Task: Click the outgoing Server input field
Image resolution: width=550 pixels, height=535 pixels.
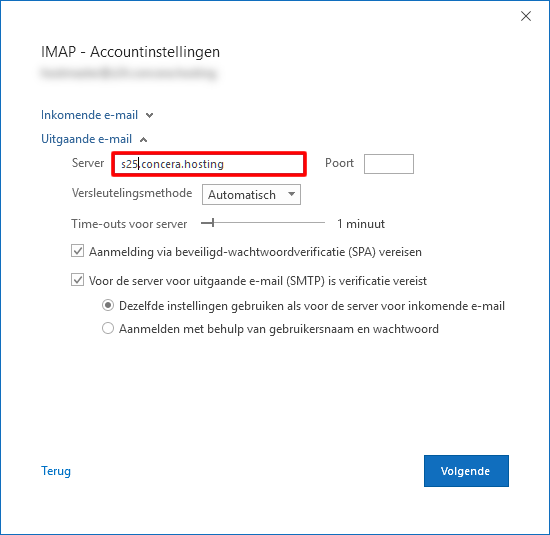Action: pyautogui.click(x=209, y=164)
